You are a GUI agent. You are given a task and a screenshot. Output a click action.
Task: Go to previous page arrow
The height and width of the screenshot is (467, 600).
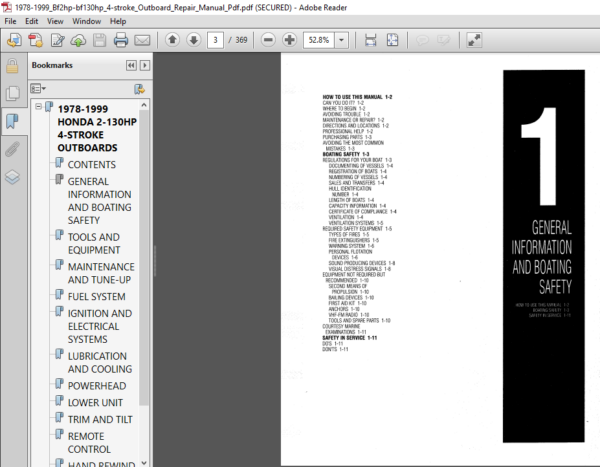coord(173,39)
